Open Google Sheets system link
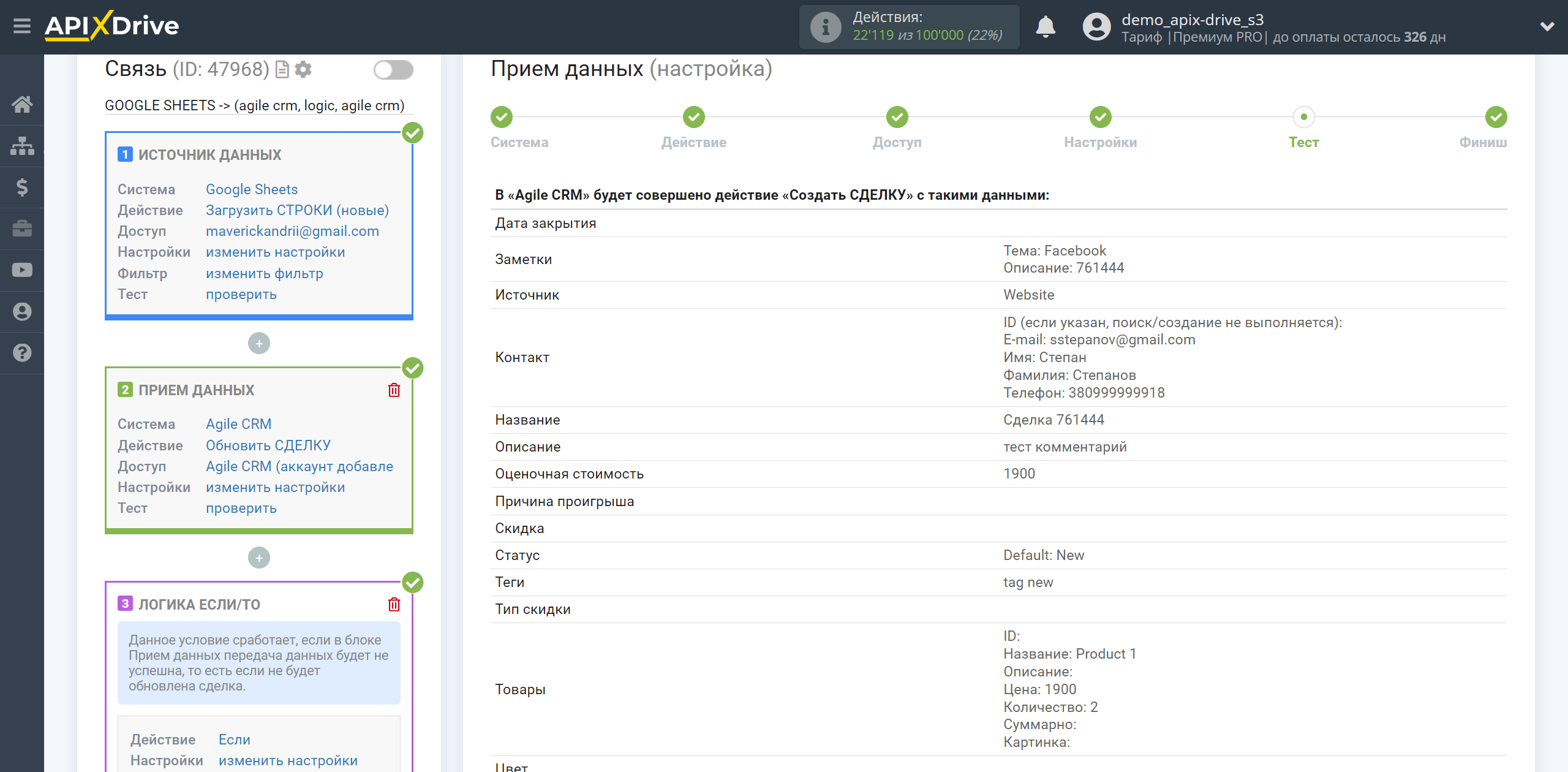The height and width of the screenshot is (772, 1568). tap(252, 189)
